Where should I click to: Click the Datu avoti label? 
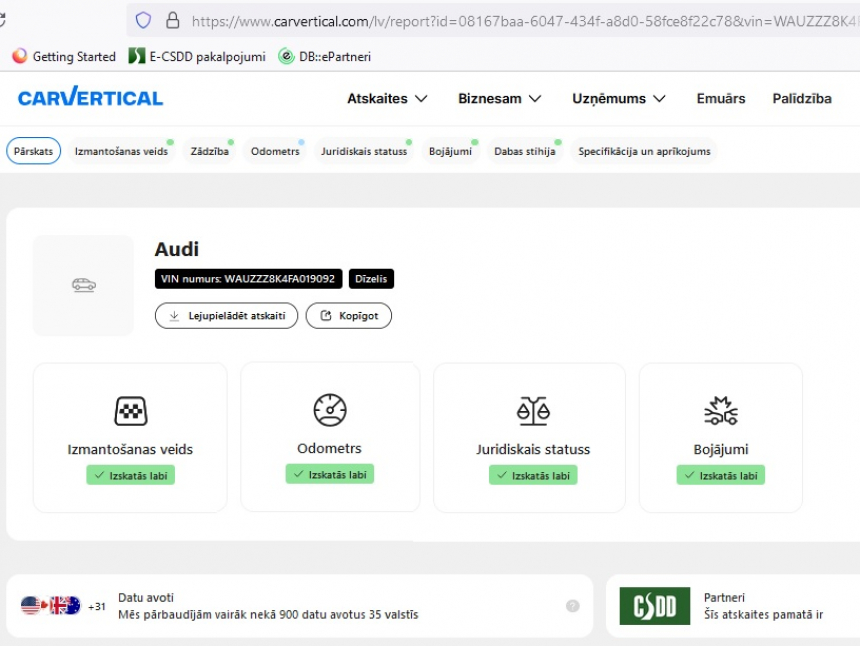146,597
